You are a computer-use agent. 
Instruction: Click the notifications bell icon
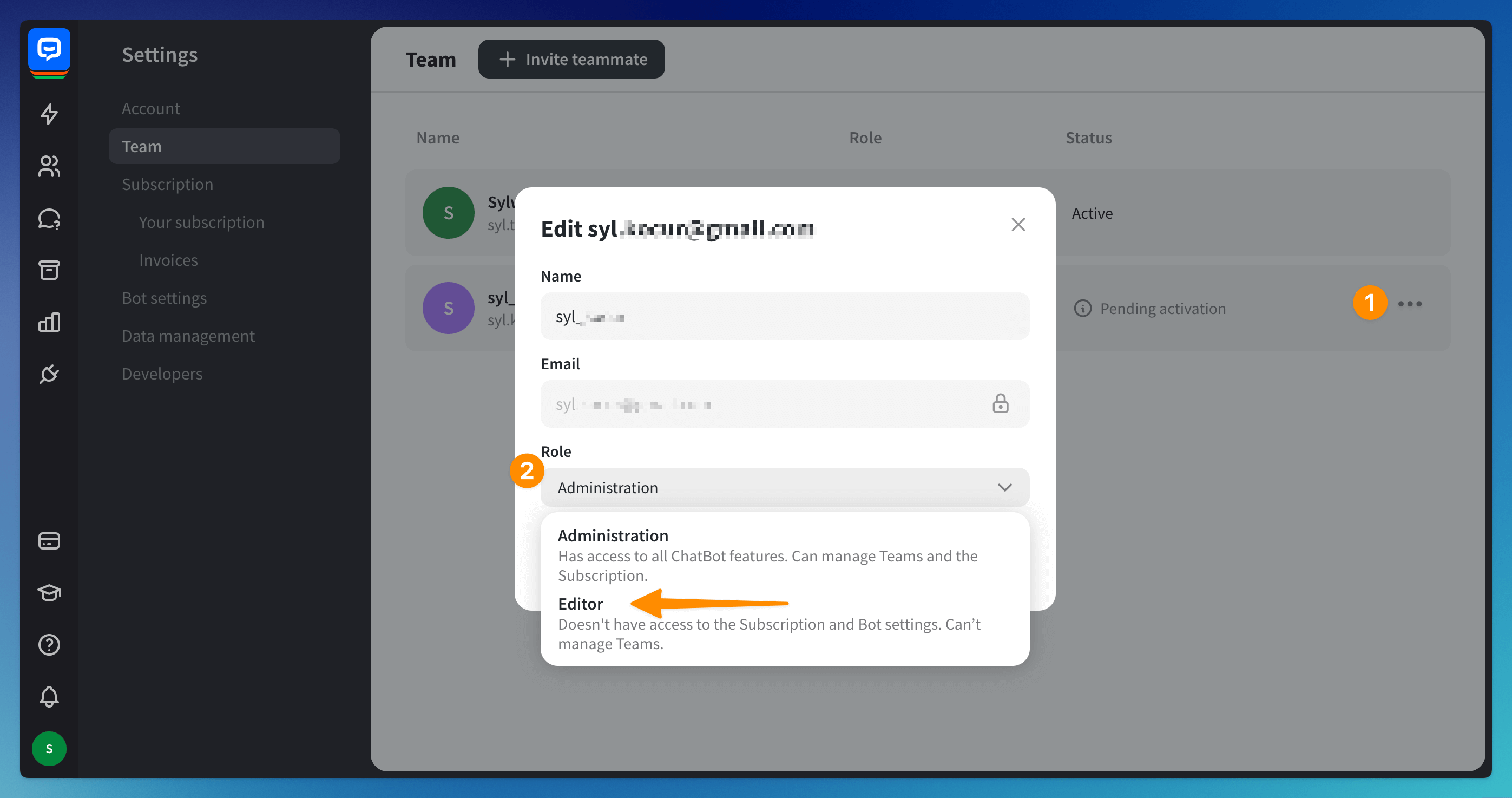49,696
